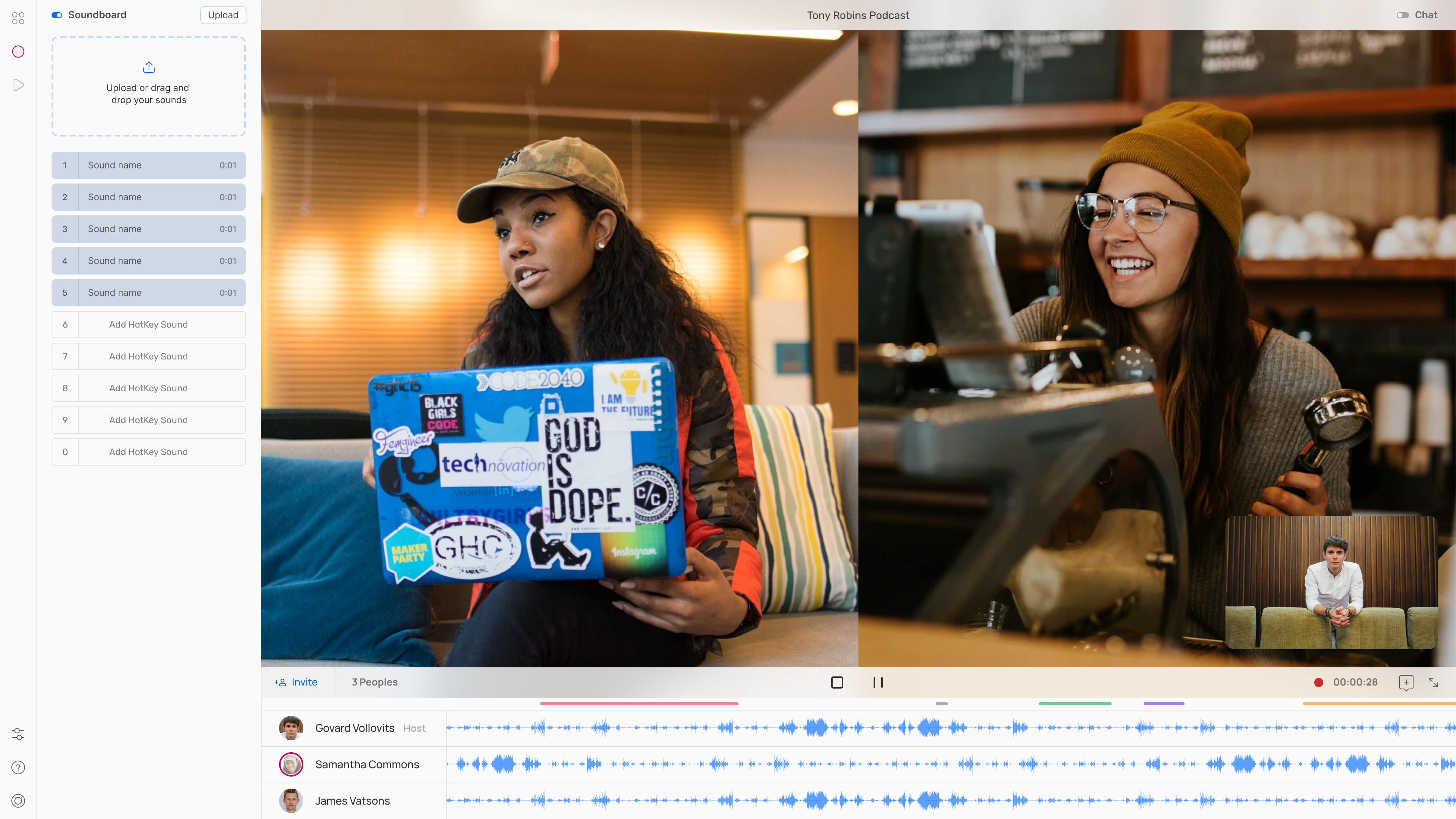Click the self-view video thumbnail
This screenshot has width=1456, height=819.
tap(1331, 582)
